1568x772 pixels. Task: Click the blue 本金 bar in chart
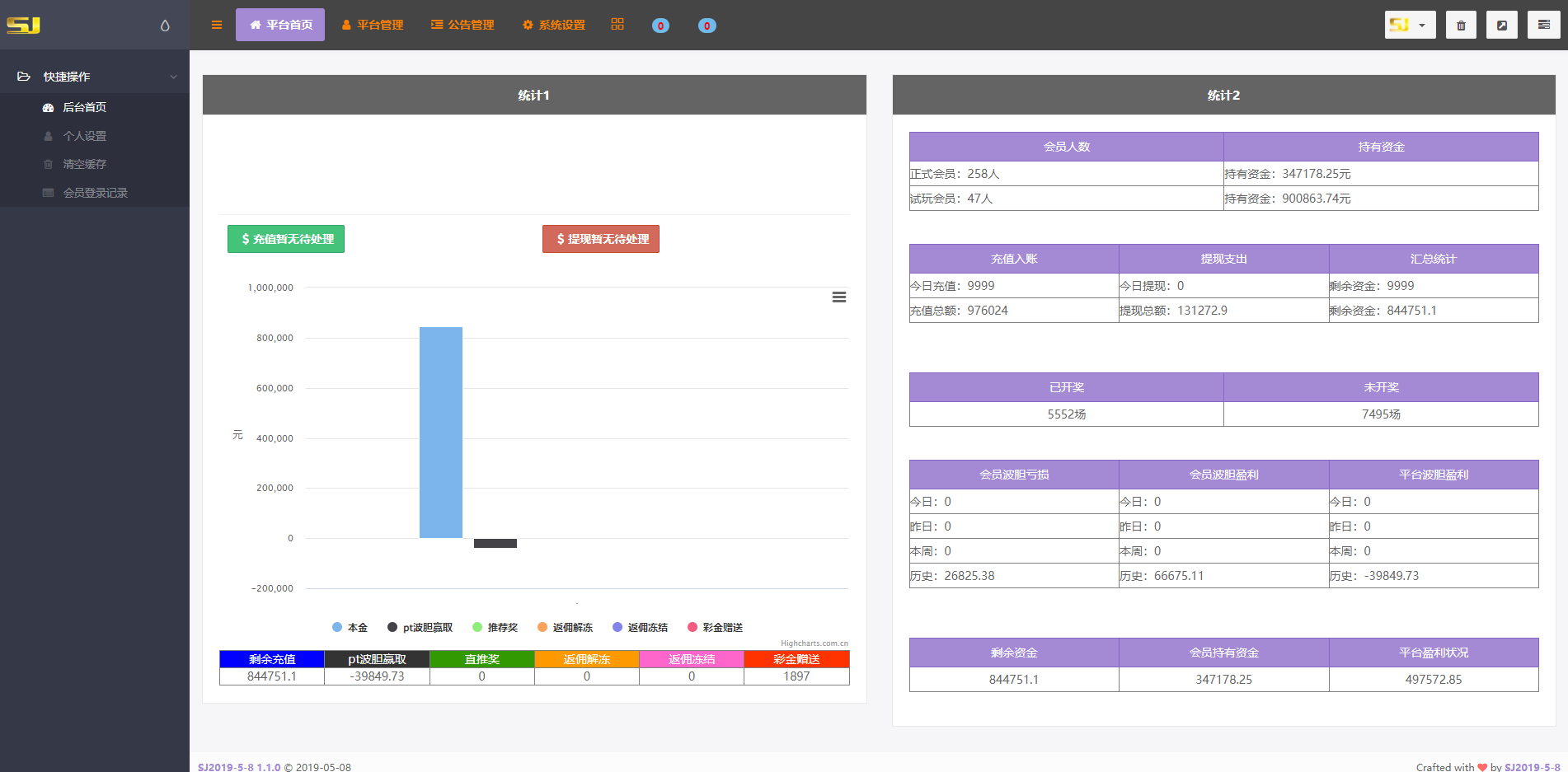tap(441, 433)
